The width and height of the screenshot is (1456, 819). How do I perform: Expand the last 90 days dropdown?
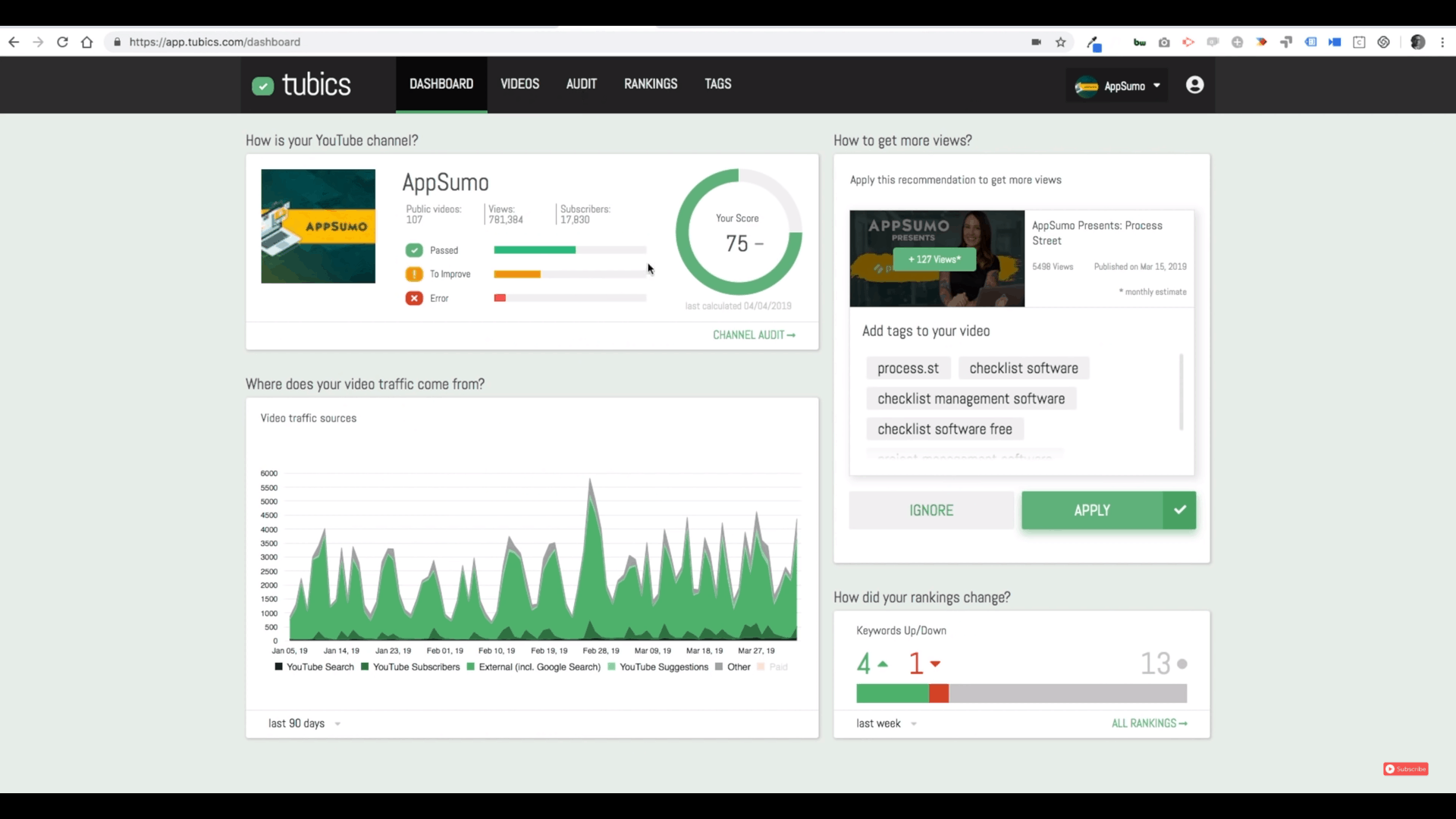pos(304,723)
